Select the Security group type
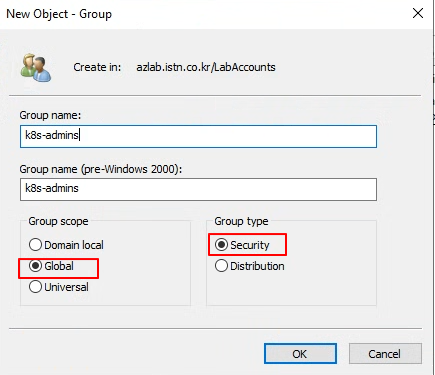The height and width of the screenshot is (375, 435). (242, 245)
